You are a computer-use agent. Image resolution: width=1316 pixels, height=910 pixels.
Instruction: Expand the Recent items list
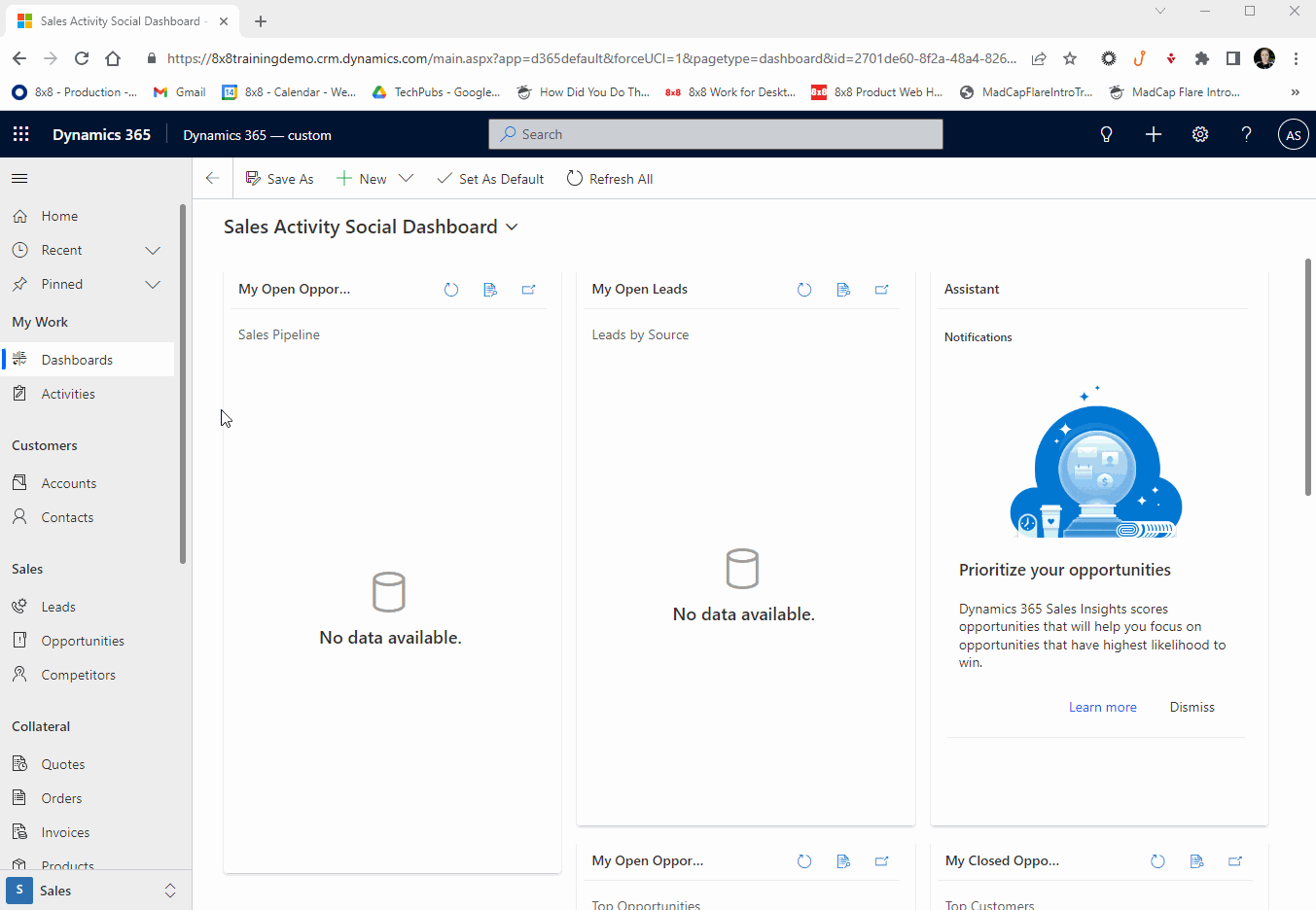pyautogui.click(x=153, y=250)
